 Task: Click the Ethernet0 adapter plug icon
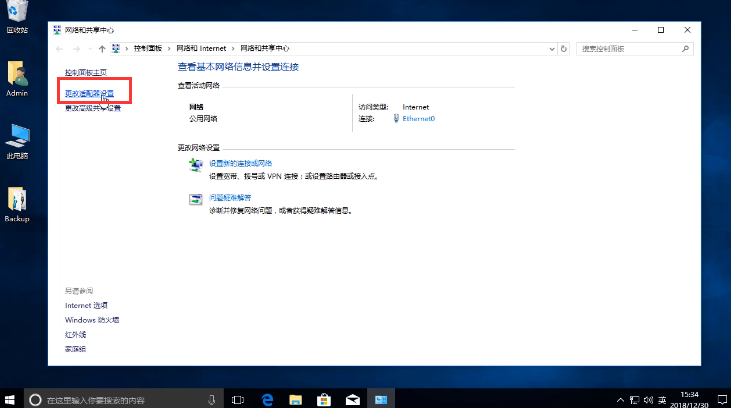(396, 118)
